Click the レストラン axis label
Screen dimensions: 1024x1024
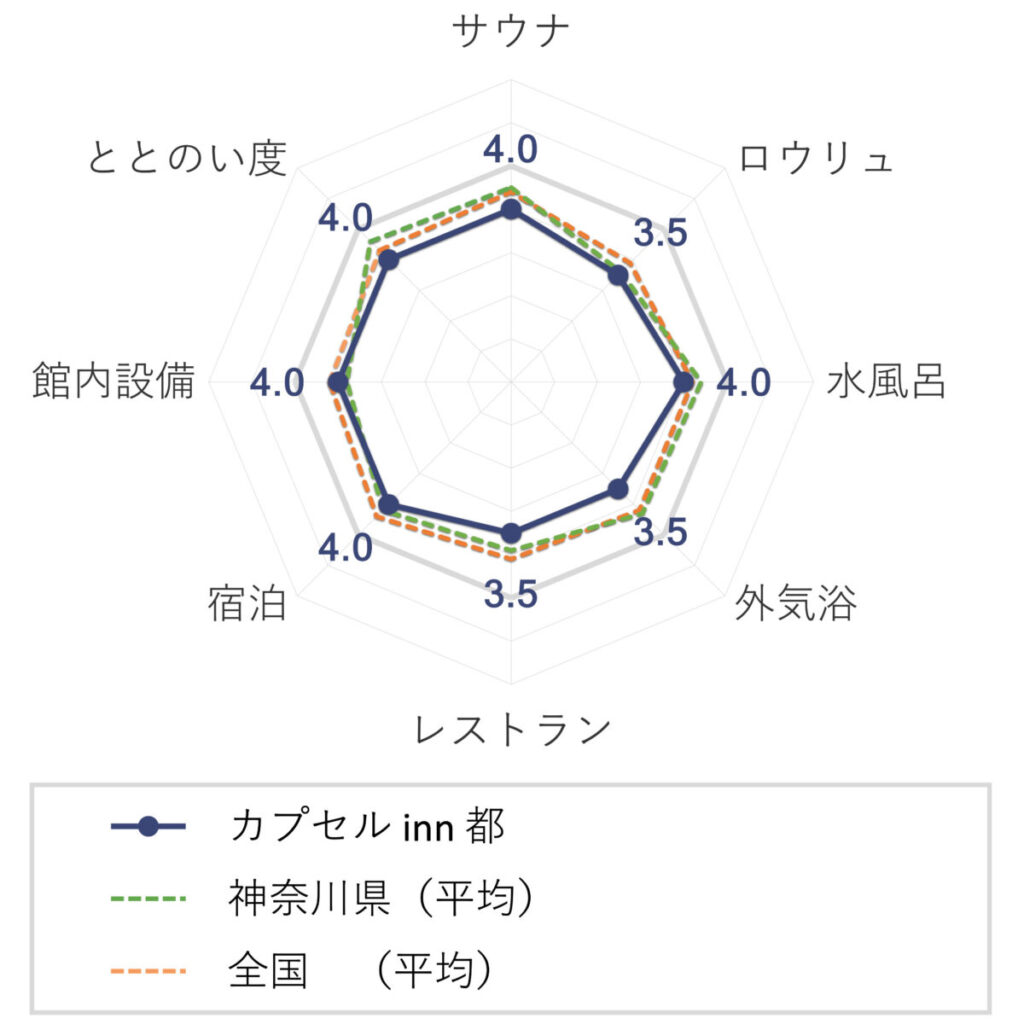(513, 729)
